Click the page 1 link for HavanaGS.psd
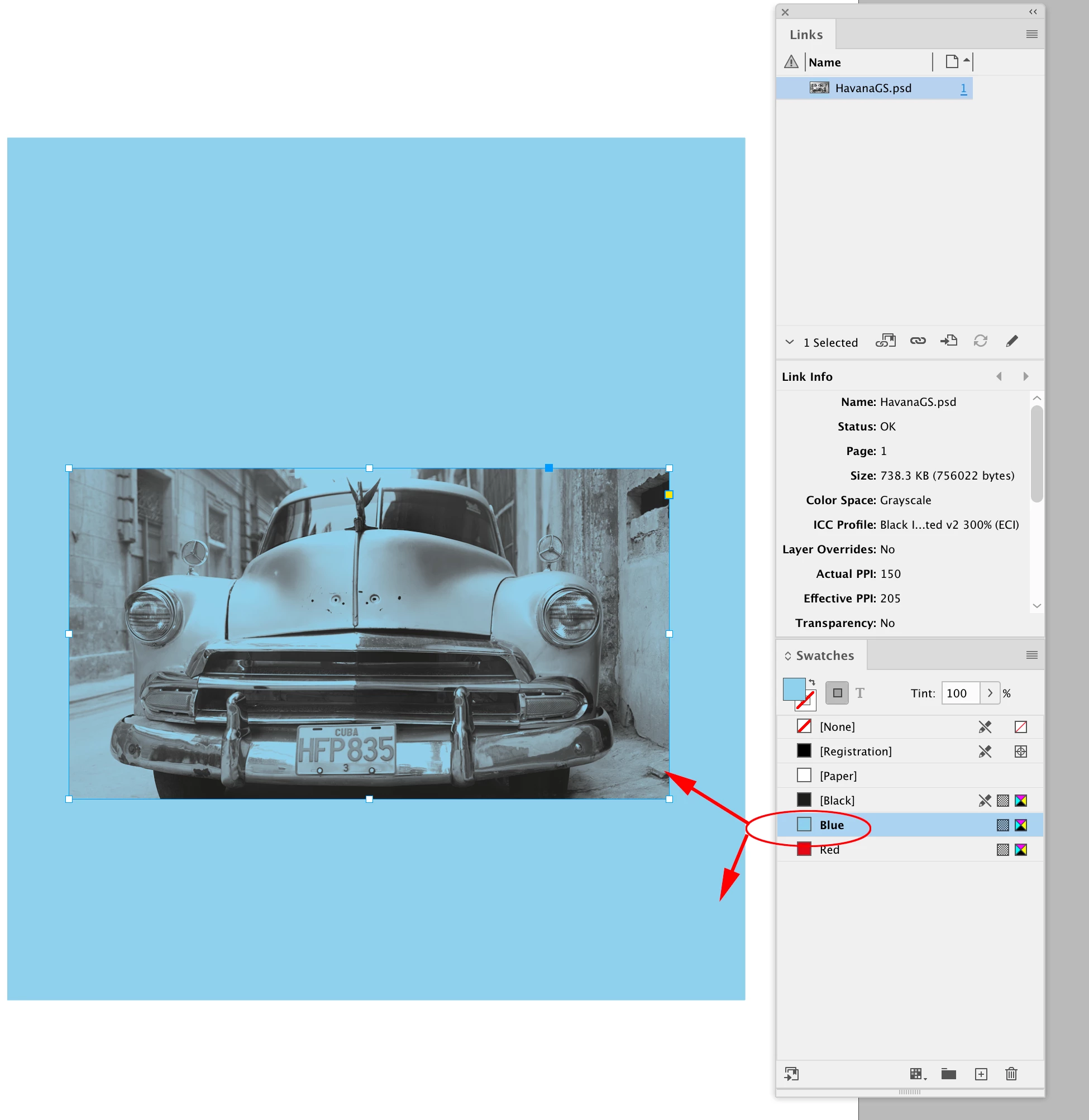1089x1120 pixels. (964, 88)
